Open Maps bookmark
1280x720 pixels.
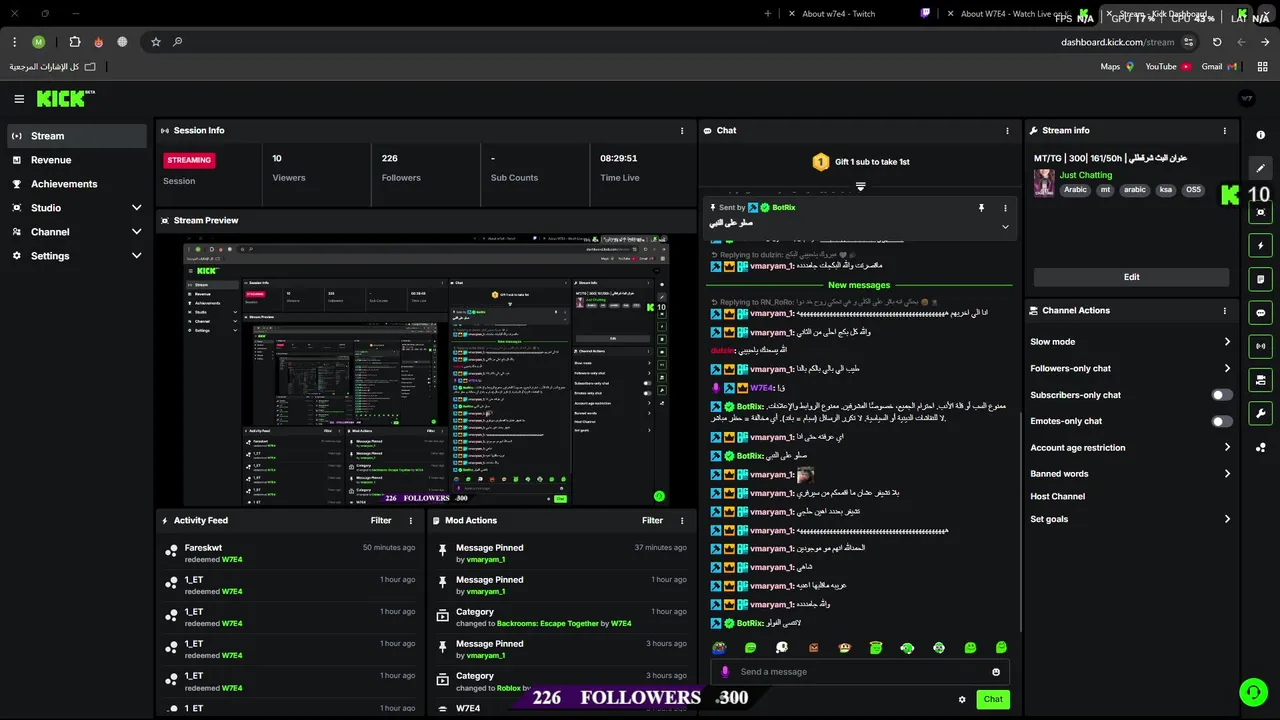1117,67
